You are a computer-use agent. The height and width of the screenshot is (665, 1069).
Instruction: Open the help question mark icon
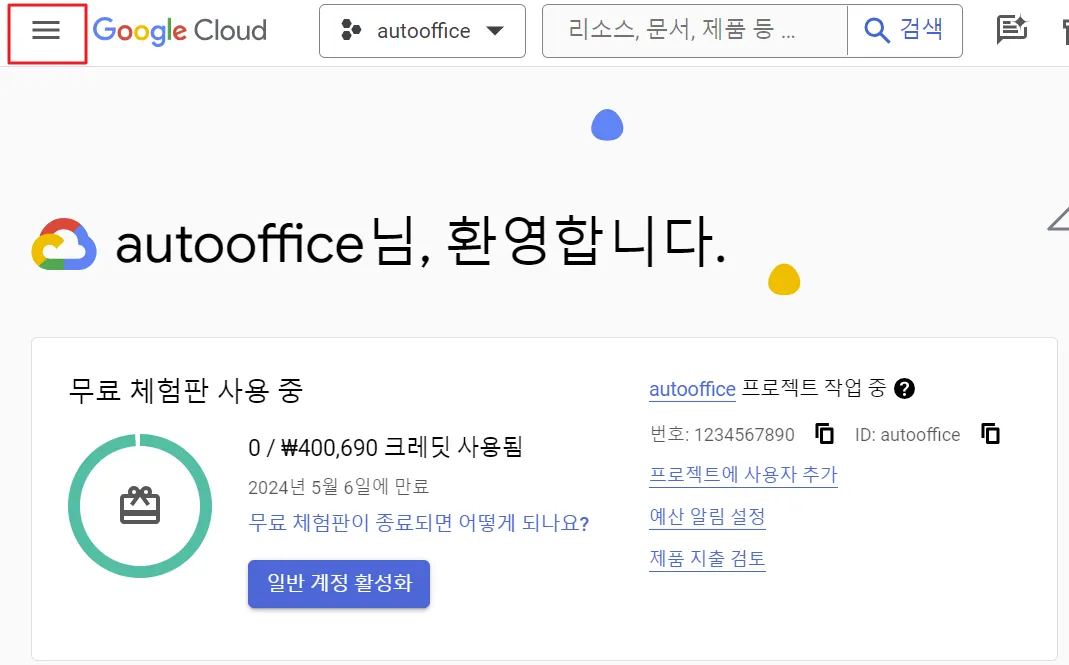(904, 389)
